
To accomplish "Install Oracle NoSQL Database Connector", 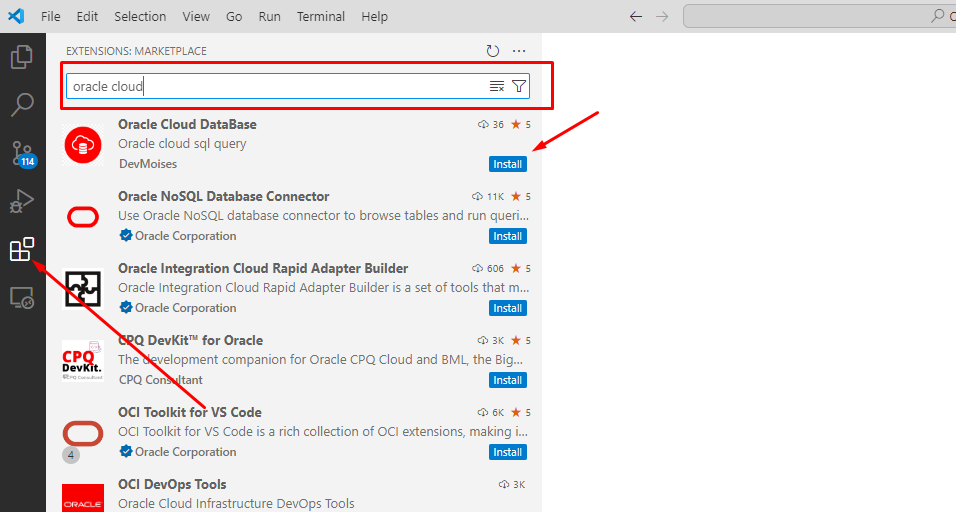I will tap(508, 236).
